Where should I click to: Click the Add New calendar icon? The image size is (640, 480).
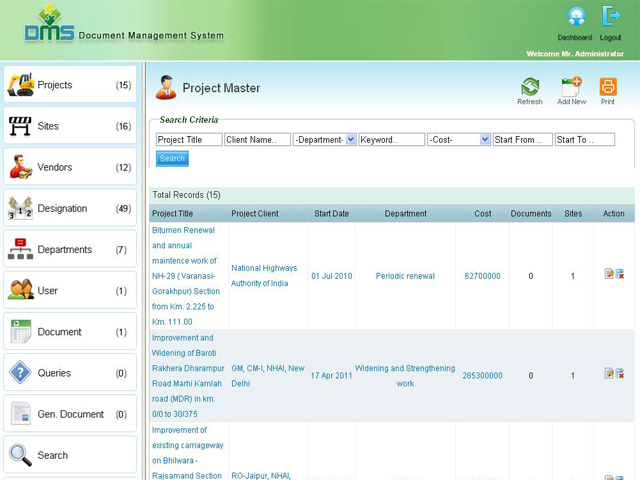571,87
